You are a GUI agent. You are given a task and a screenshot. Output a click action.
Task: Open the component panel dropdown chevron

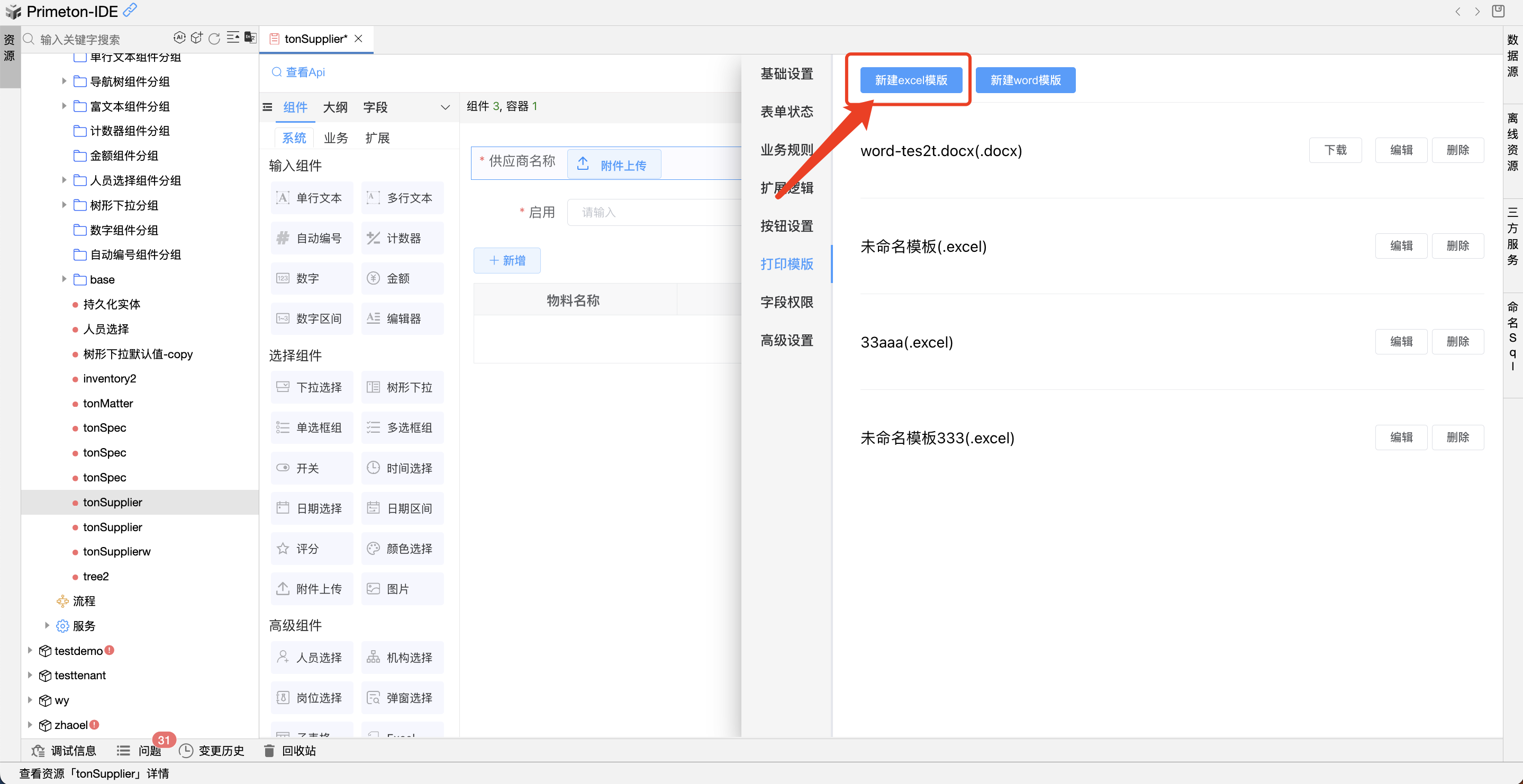click(445, 107)
